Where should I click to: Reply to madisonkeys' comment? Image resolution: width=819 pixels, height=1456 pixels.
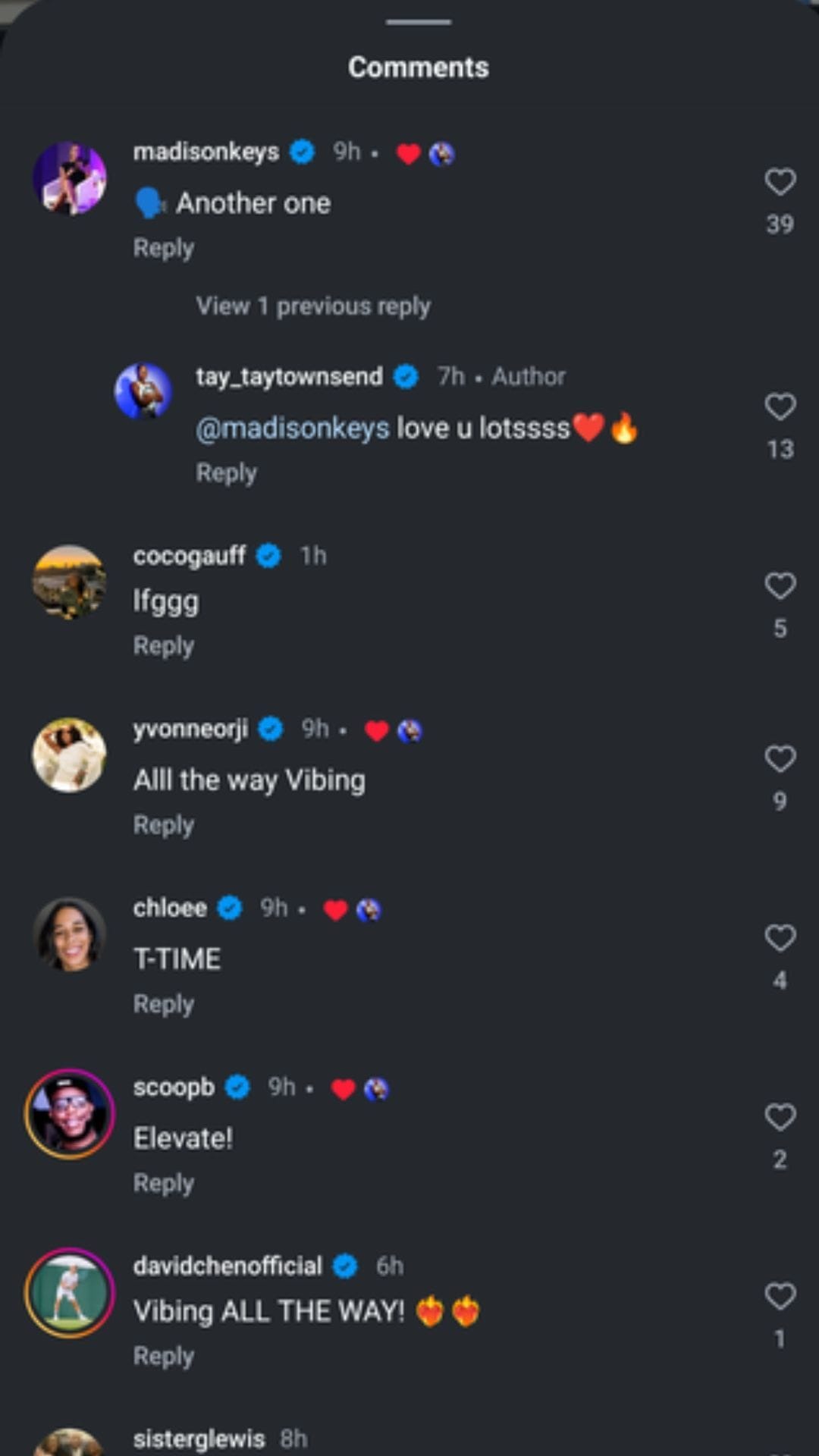[x=164, y=248]
